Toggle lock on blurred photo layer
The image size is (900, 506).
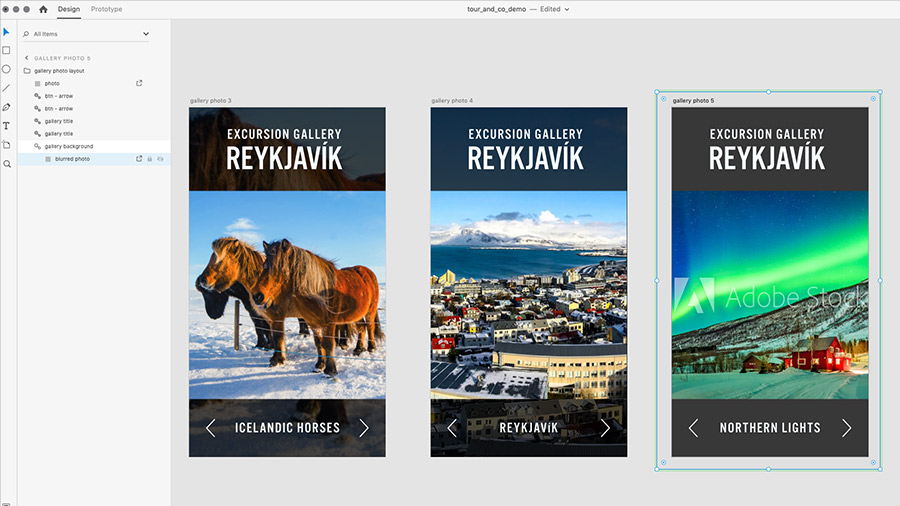coord(150,159)
